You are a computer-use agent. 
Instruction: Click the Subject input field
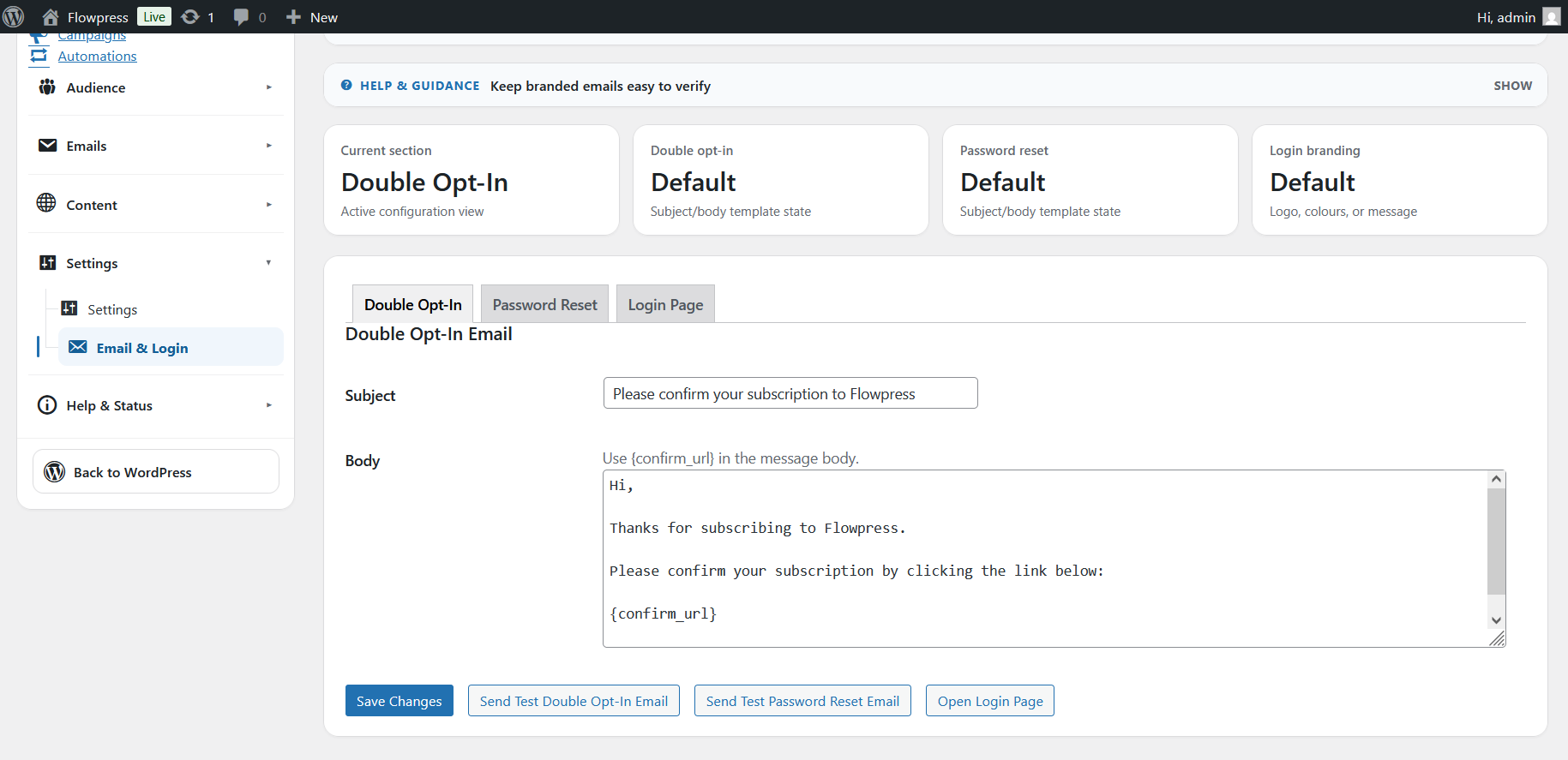click(x=790, y=393)
